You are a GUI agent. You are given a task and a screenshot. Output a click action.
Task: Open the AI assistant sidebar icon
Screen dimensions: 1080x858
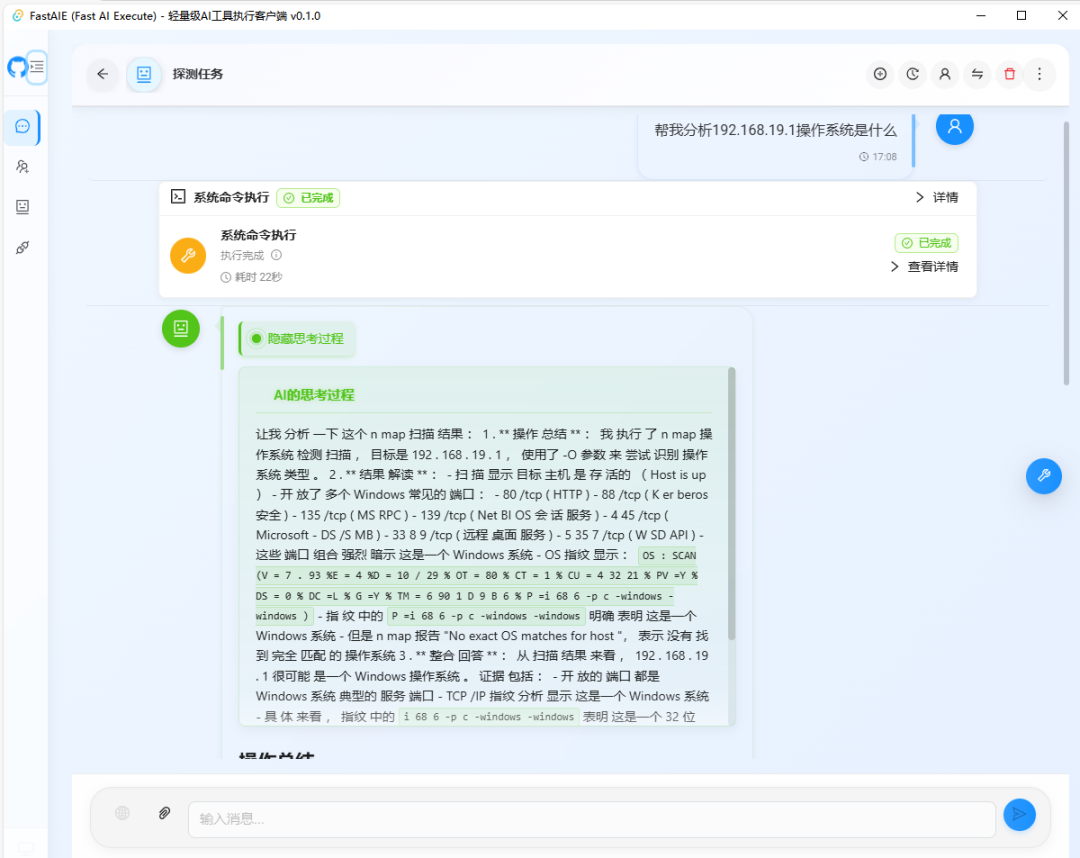(23, 207)
